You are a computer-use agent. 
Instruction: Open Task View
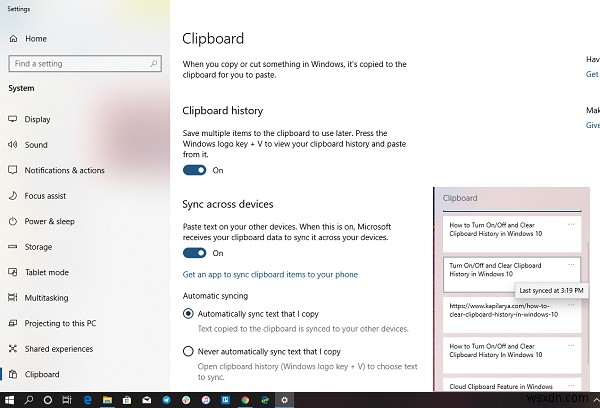pyautogui.click(x=67, y=400)
